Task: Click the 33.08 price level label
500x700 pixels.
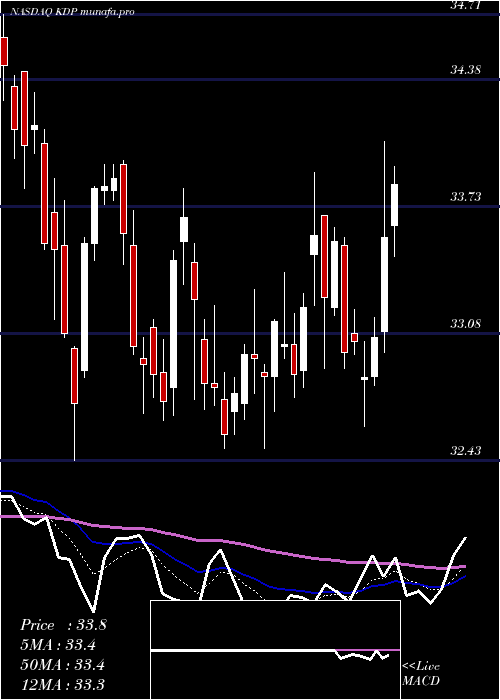Action: [x=465, y=324]
